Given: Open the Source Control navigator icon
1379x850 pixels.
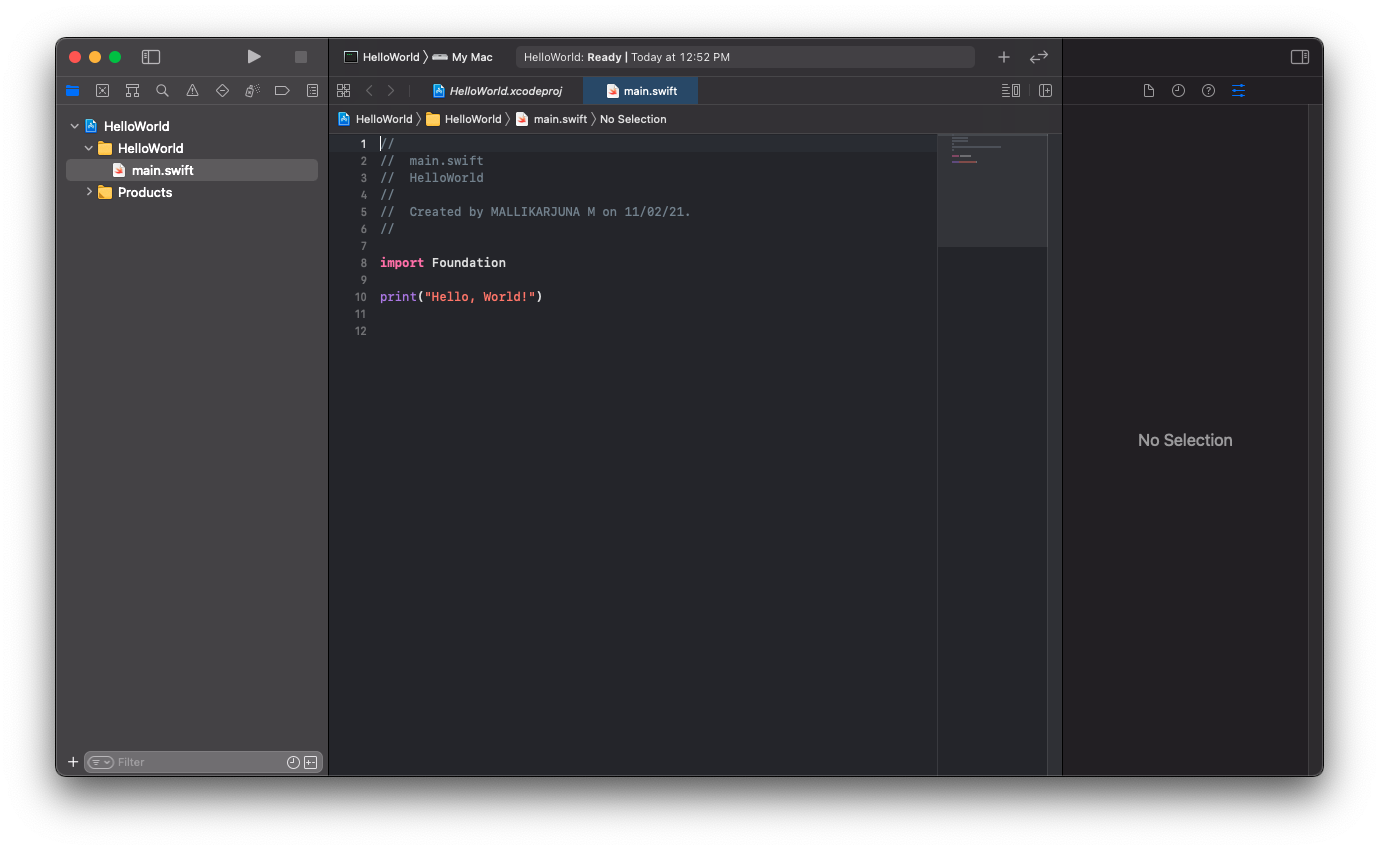Looking at the screenshot, I should point(102,91).
